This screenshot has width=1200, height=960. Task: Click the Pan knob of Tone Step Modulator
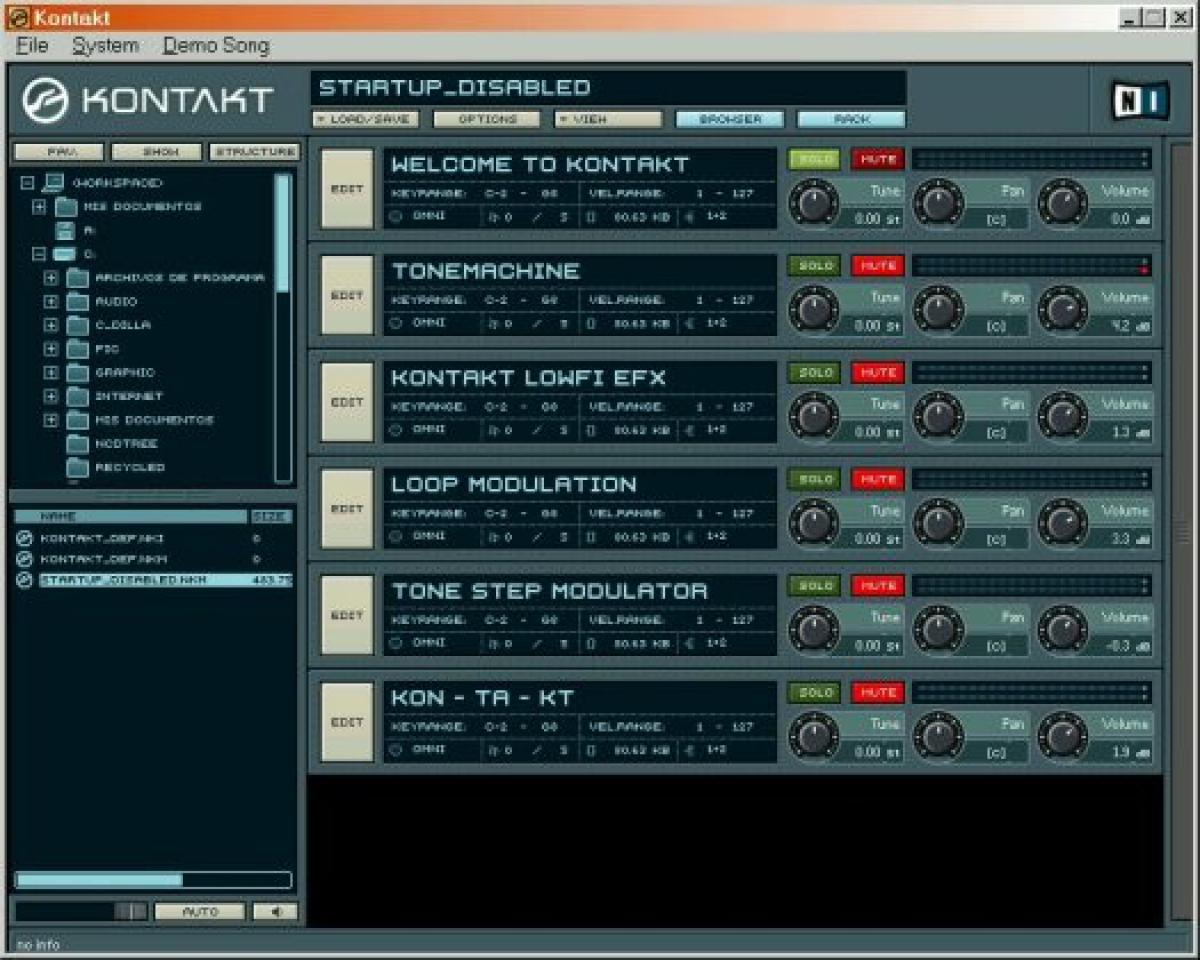coord(938,630)
